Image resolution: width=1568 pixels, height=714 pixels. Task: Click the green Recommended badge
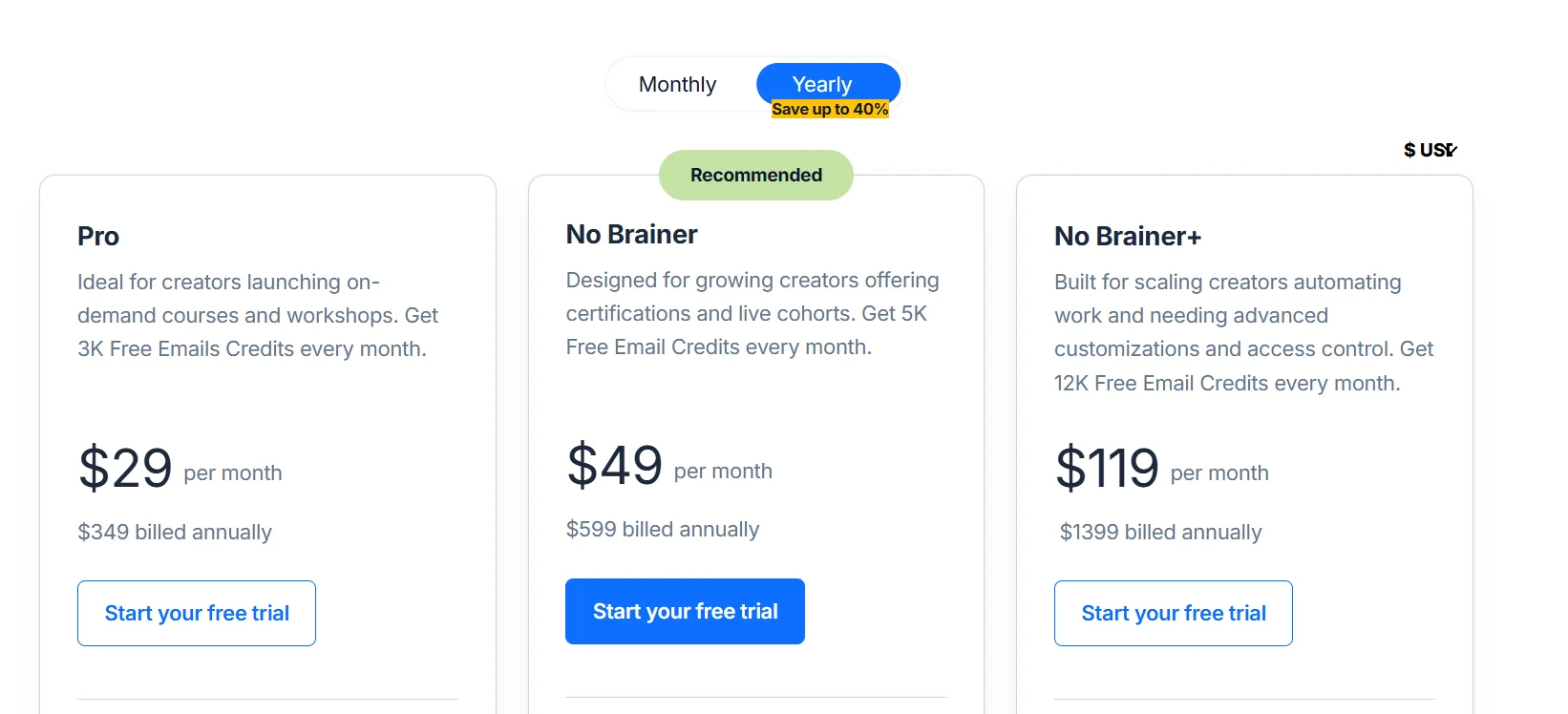point(755,175)
